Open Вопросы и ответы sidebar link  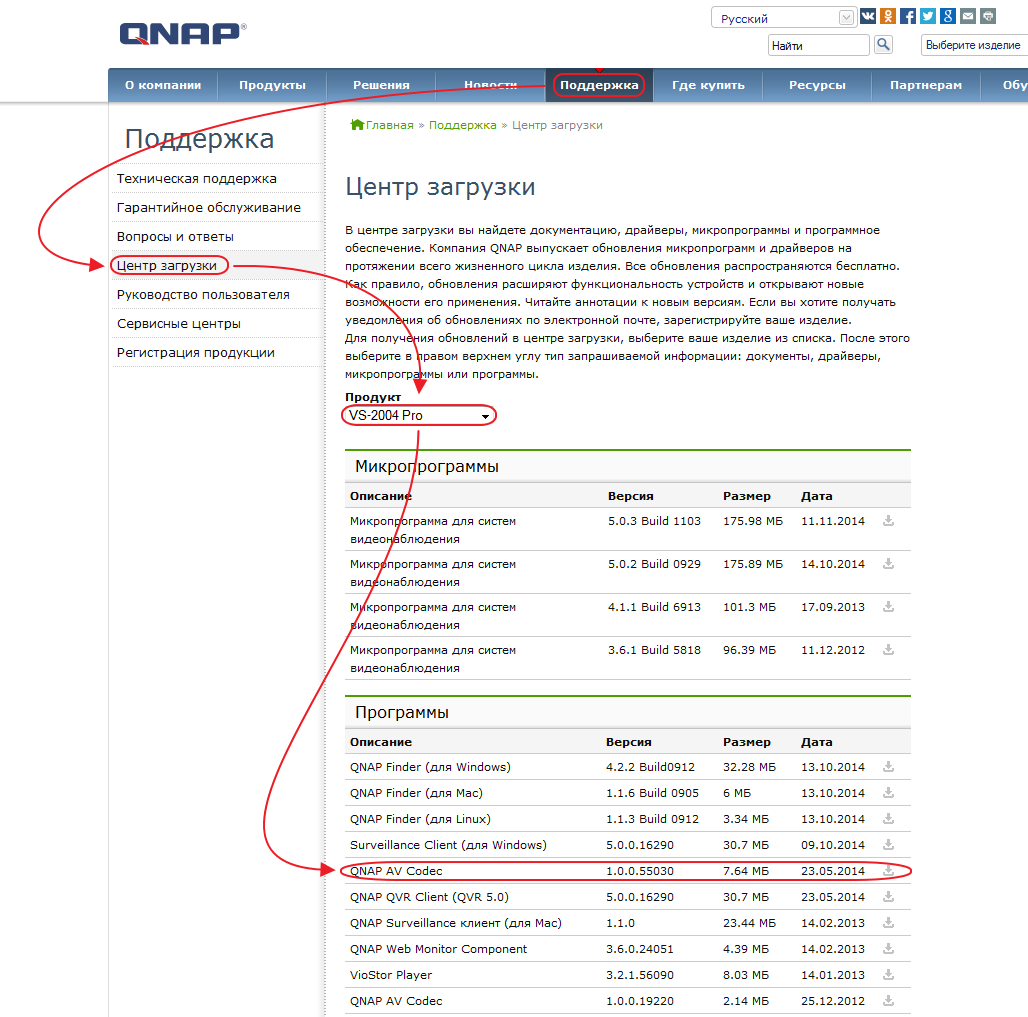coord(175,236)
